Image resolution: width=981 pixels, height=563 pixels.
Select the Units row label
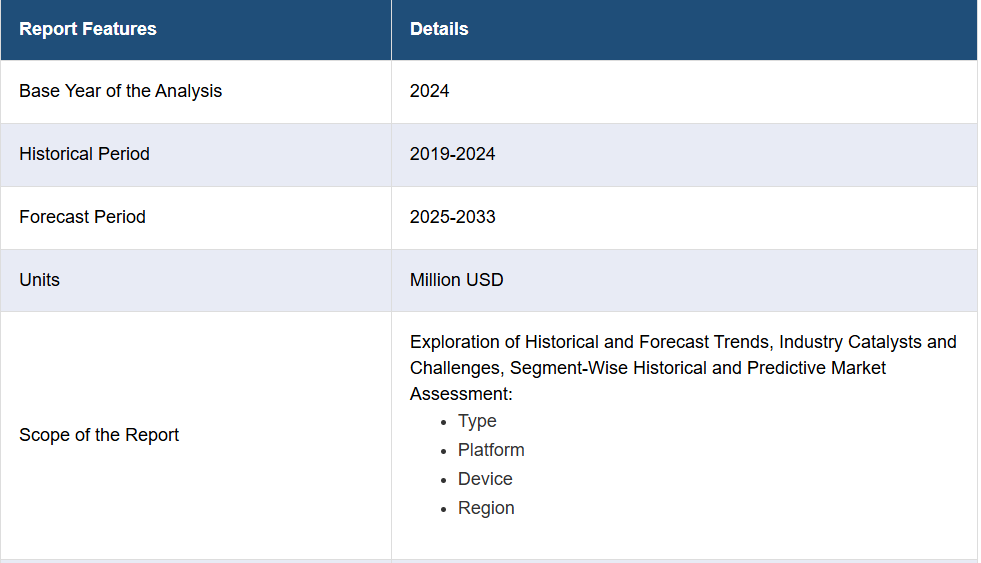point(39,280)
